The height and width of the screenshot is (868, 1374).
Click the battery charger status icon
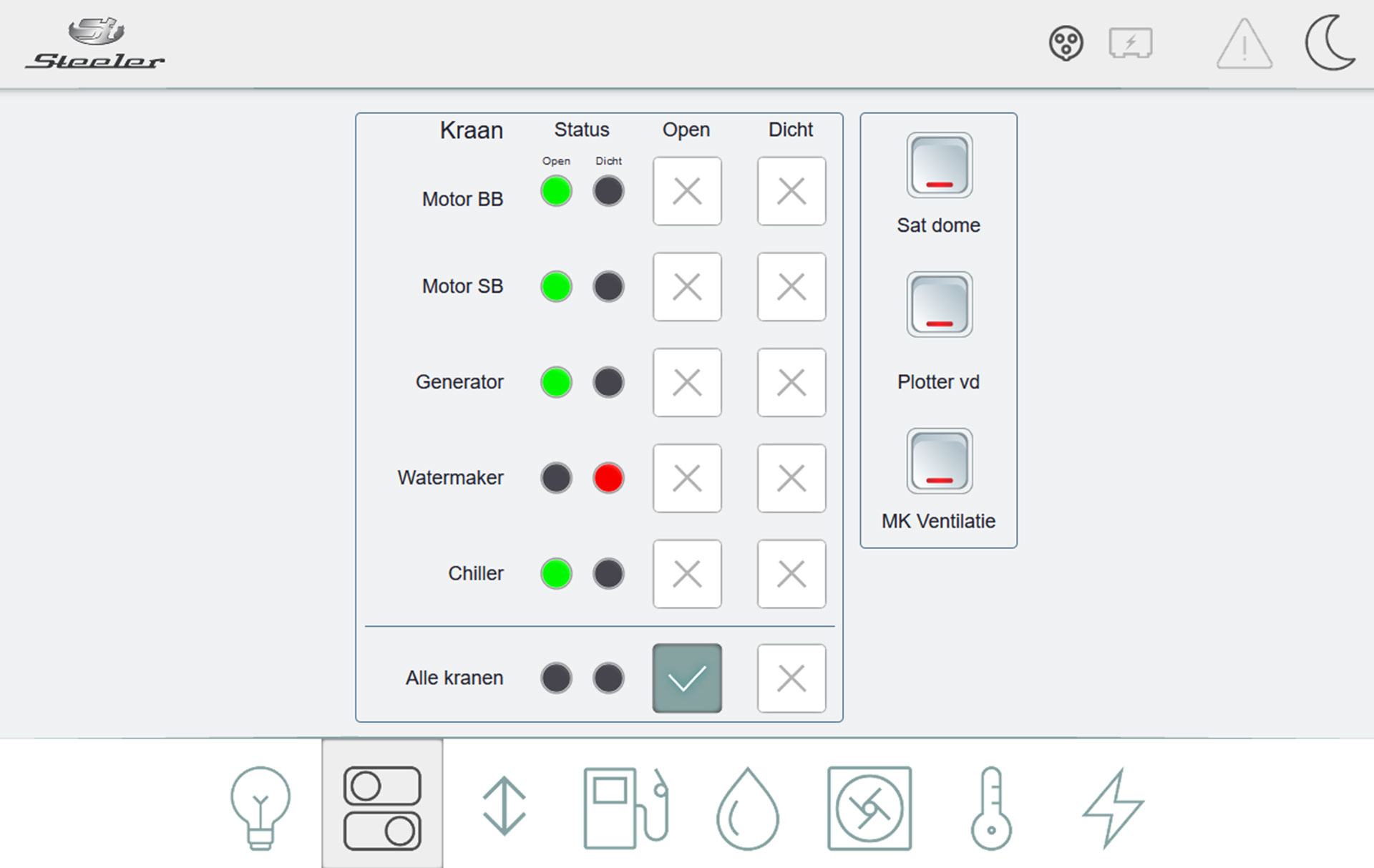coord(1131,44)
